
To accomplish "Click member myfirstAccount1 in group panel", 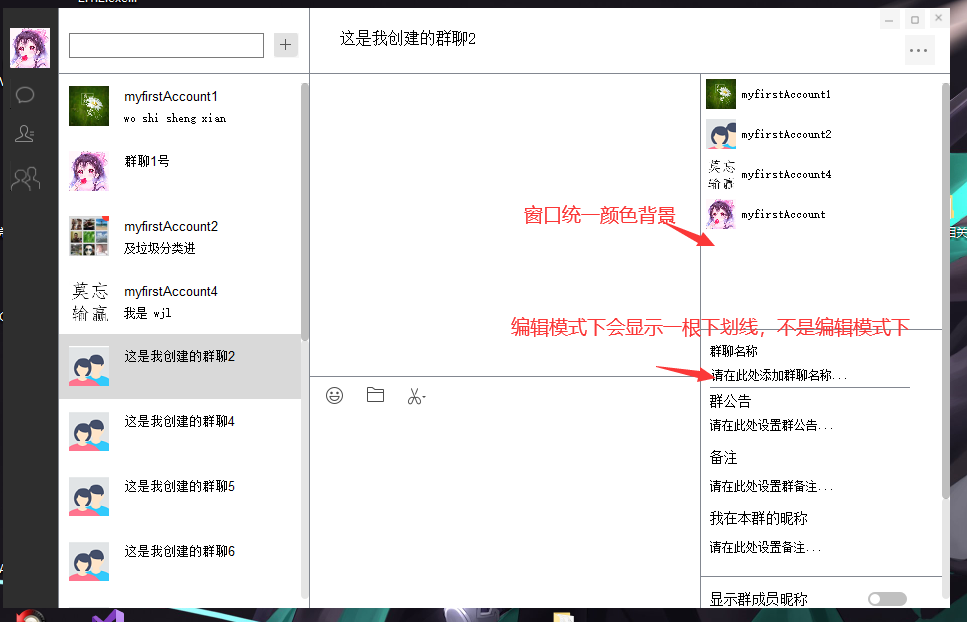I will pyautogui.click(x=821, y=94).
